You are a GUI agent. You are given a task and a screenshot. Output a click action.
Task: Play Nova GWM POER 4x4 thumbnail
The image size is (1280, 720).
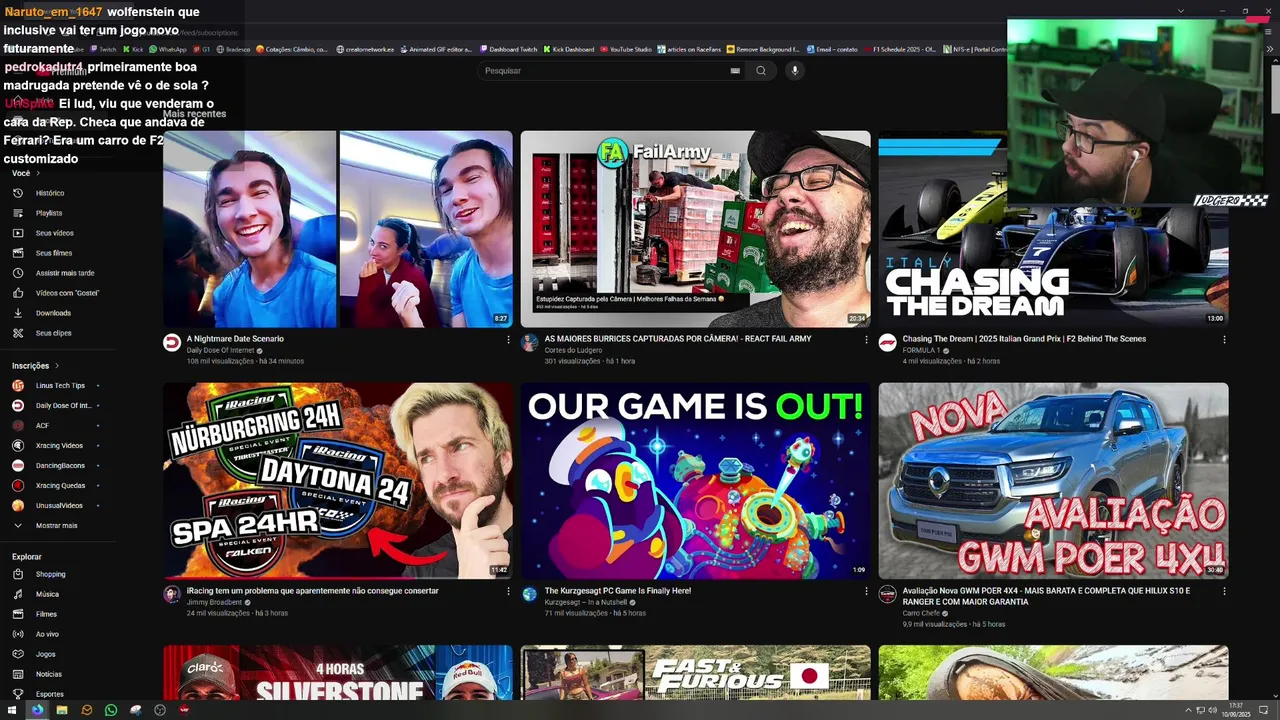(x=1053, y=481)
